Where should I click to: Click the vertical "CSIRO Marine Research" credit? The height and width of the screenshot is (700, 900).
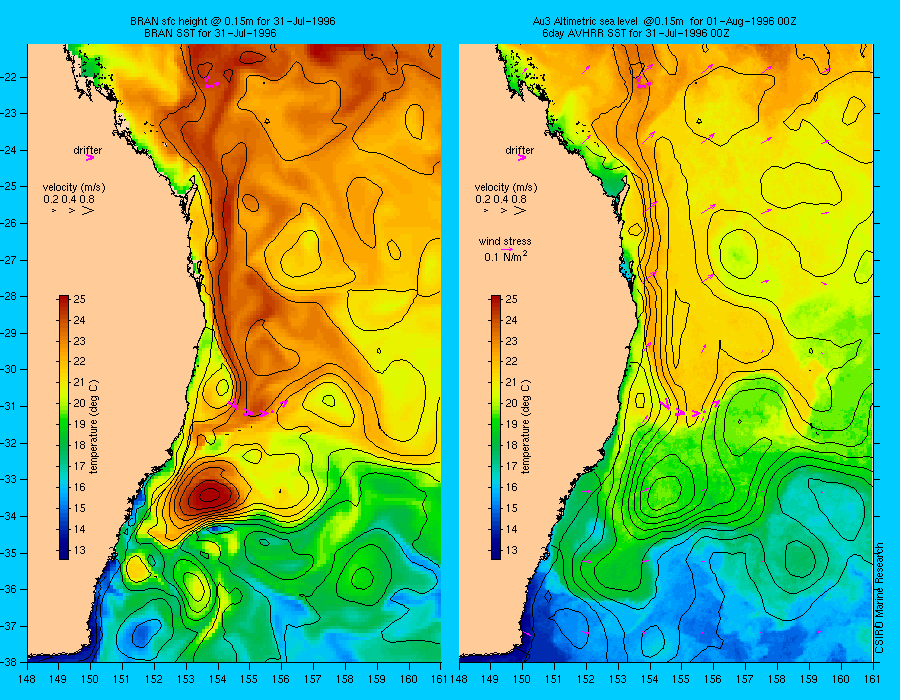[x=879, y=598]
